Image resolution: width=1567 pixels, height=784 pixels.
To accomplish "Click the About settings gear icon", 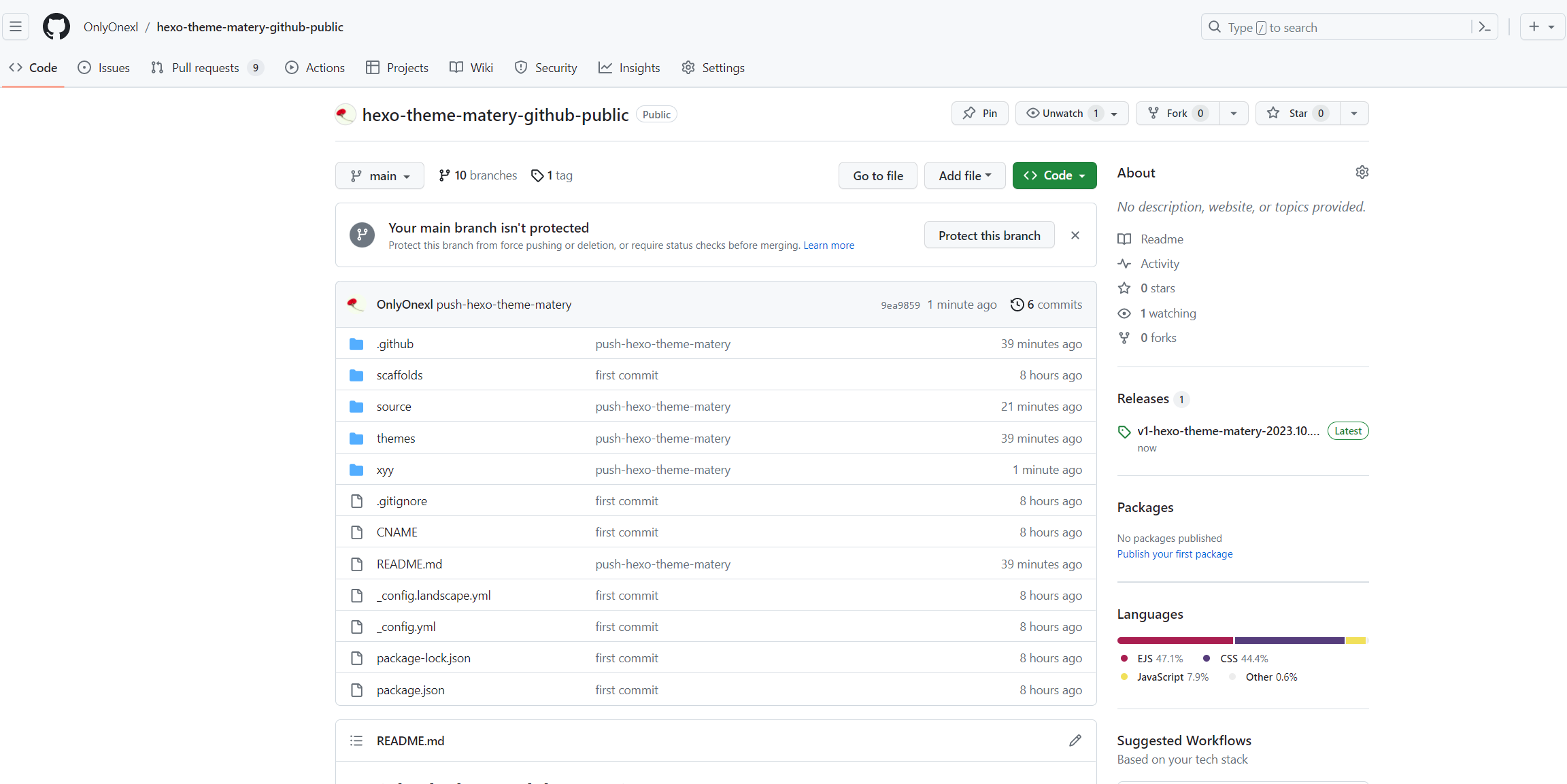I will [x=1362, y=173].
